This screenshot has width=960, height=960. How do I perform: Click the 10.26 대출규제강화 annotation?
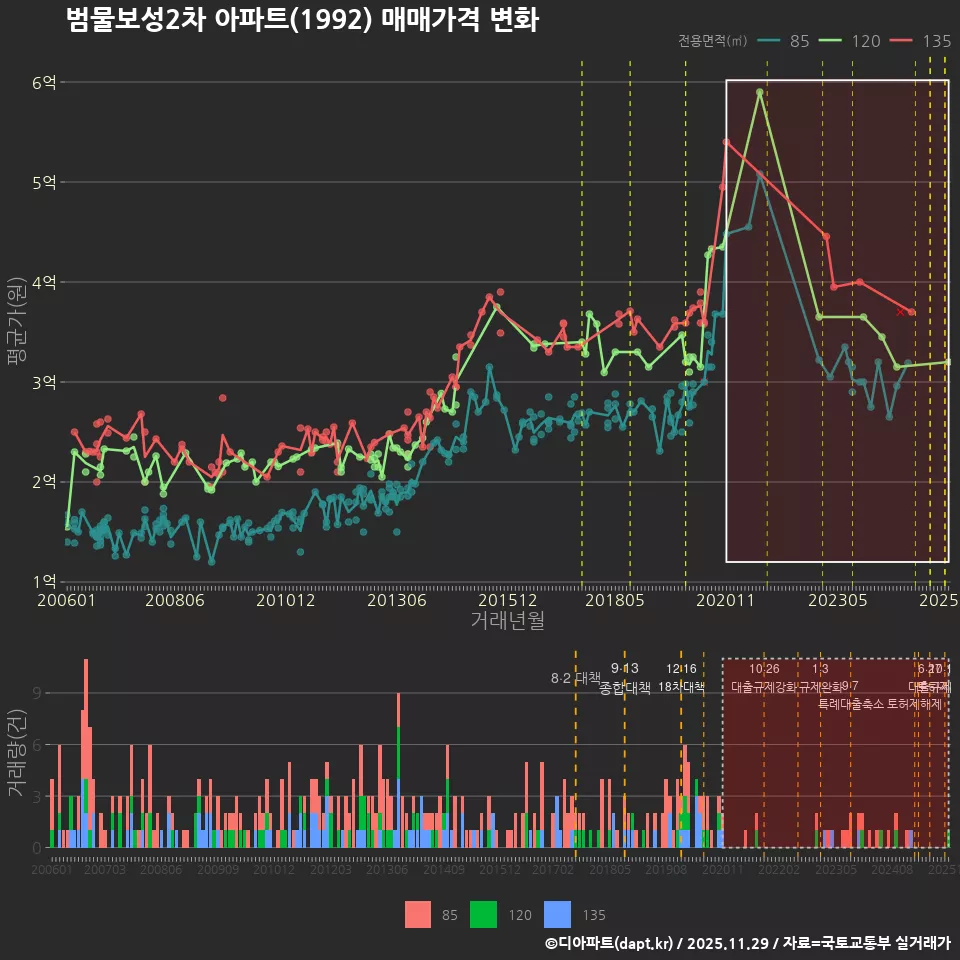pos(764,678)
